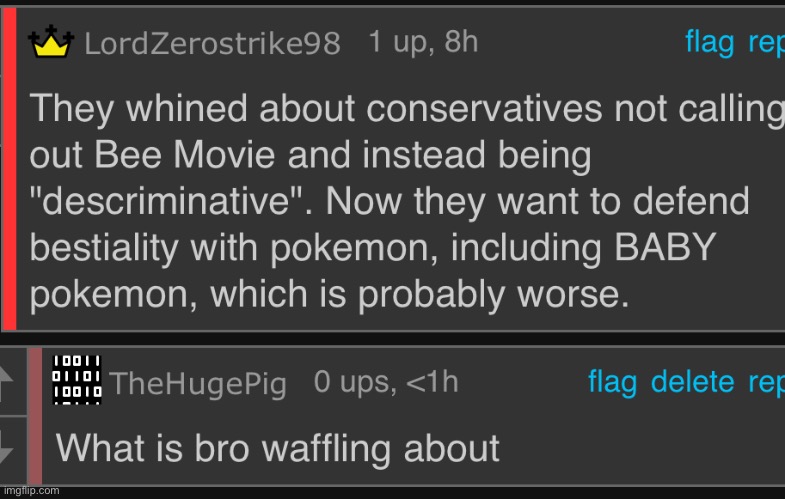Click the muted red bar beside reply
This screenshot has width=785, height=499.
36,416
